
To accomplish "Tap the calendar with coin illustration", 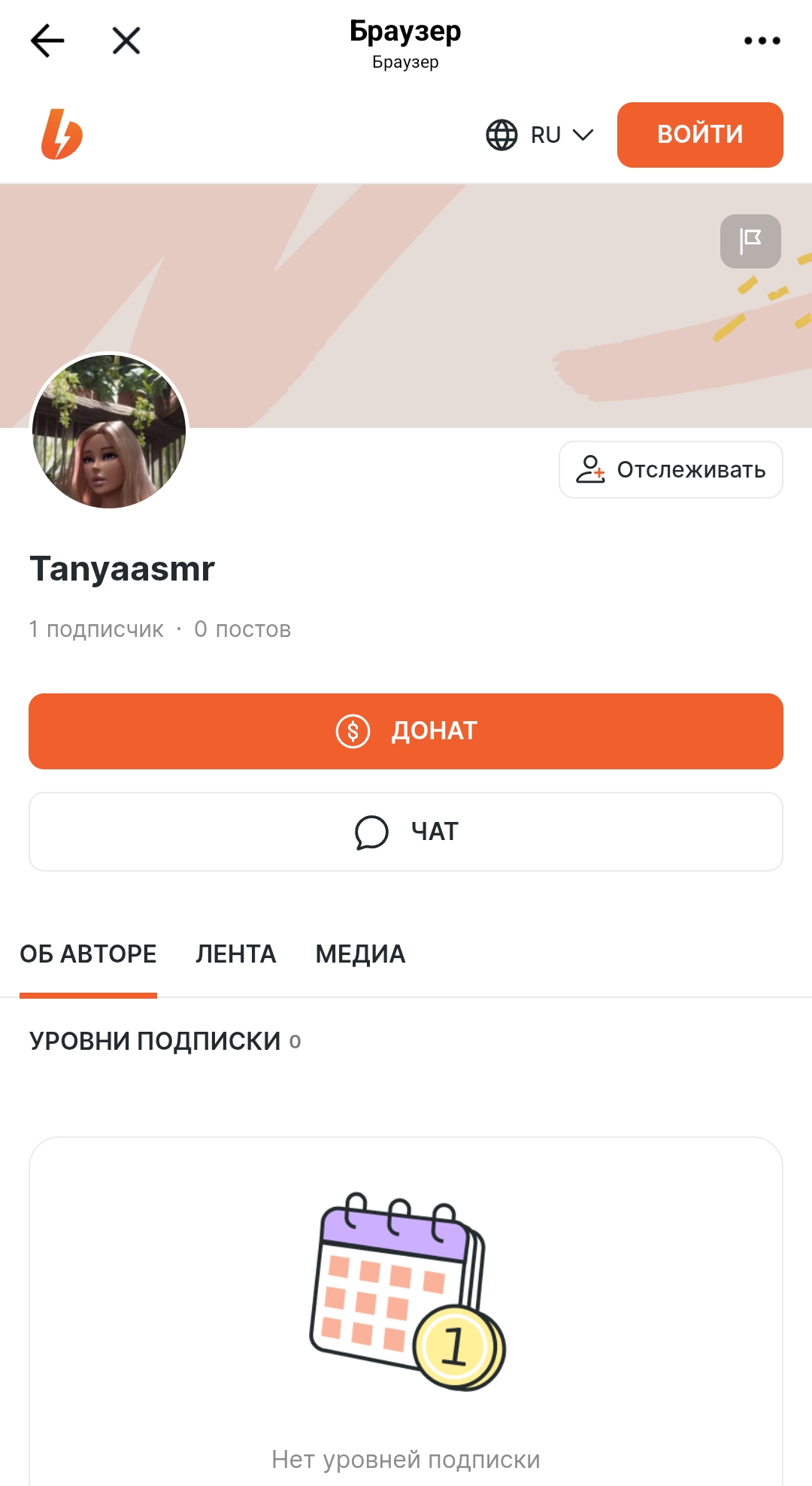I will 408,1291.
